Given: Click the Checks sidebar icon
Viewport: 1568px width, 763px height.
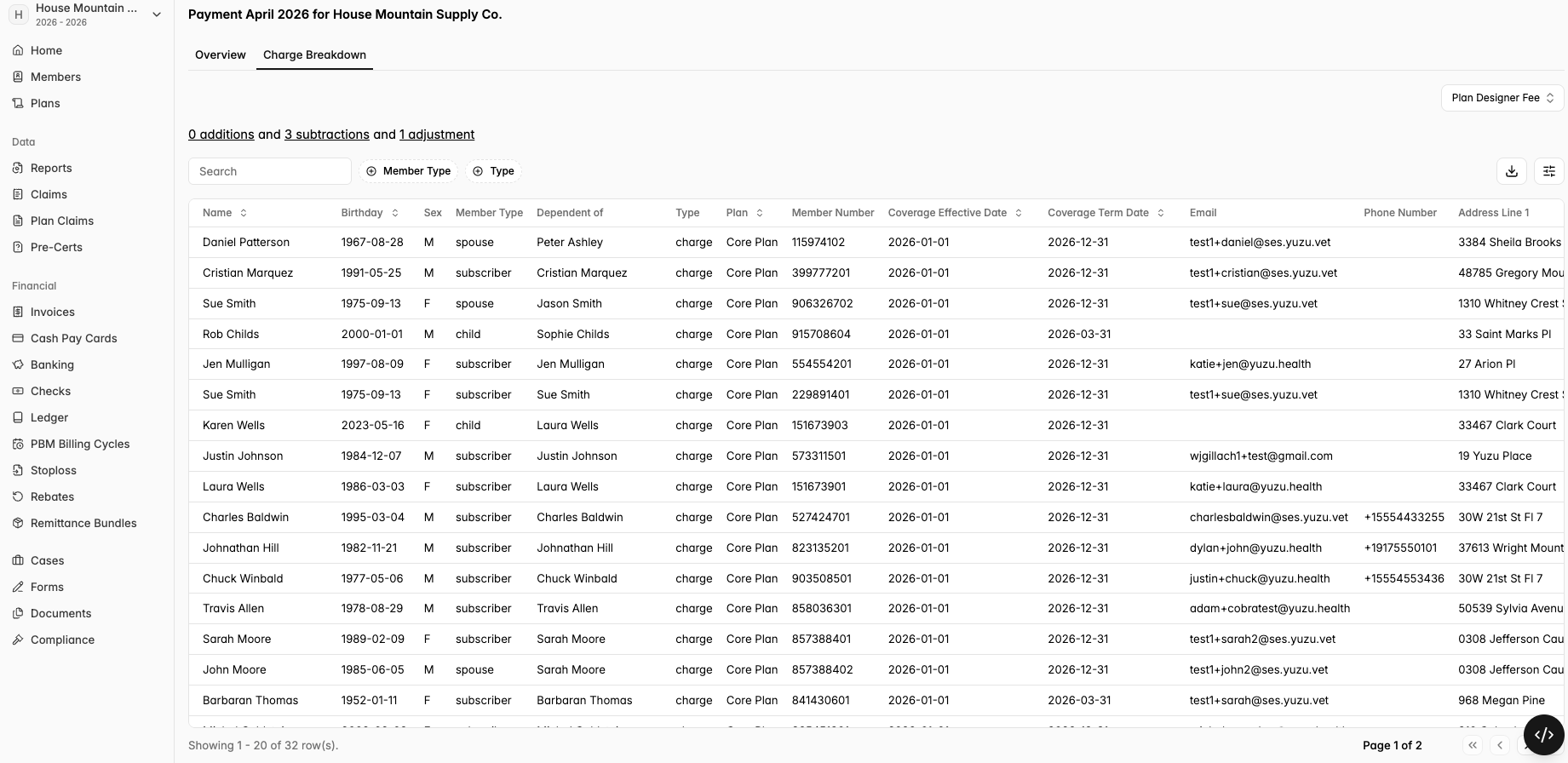Looking at the screenshot, I should point(18,391).
